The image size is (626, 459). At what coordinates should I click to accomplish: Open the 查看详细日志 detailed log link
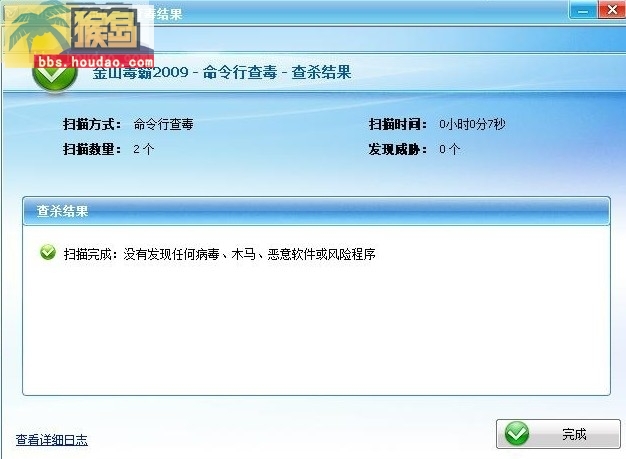(x=52, y=440)
